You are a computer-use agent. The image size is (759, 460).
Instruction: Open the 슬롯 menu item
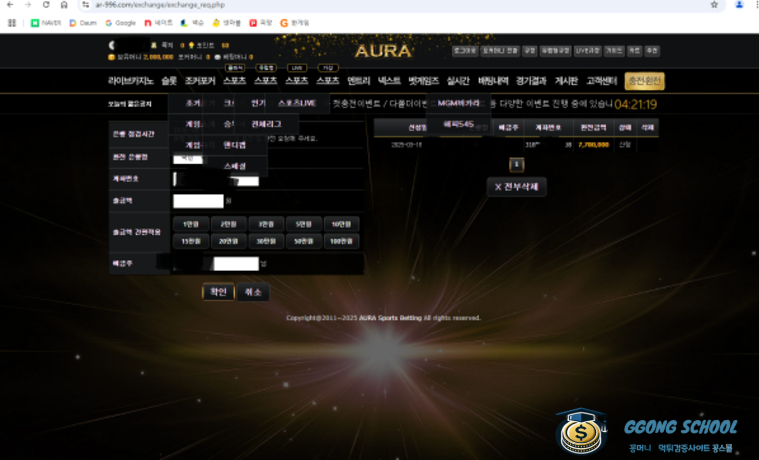(x=169, y=81)
